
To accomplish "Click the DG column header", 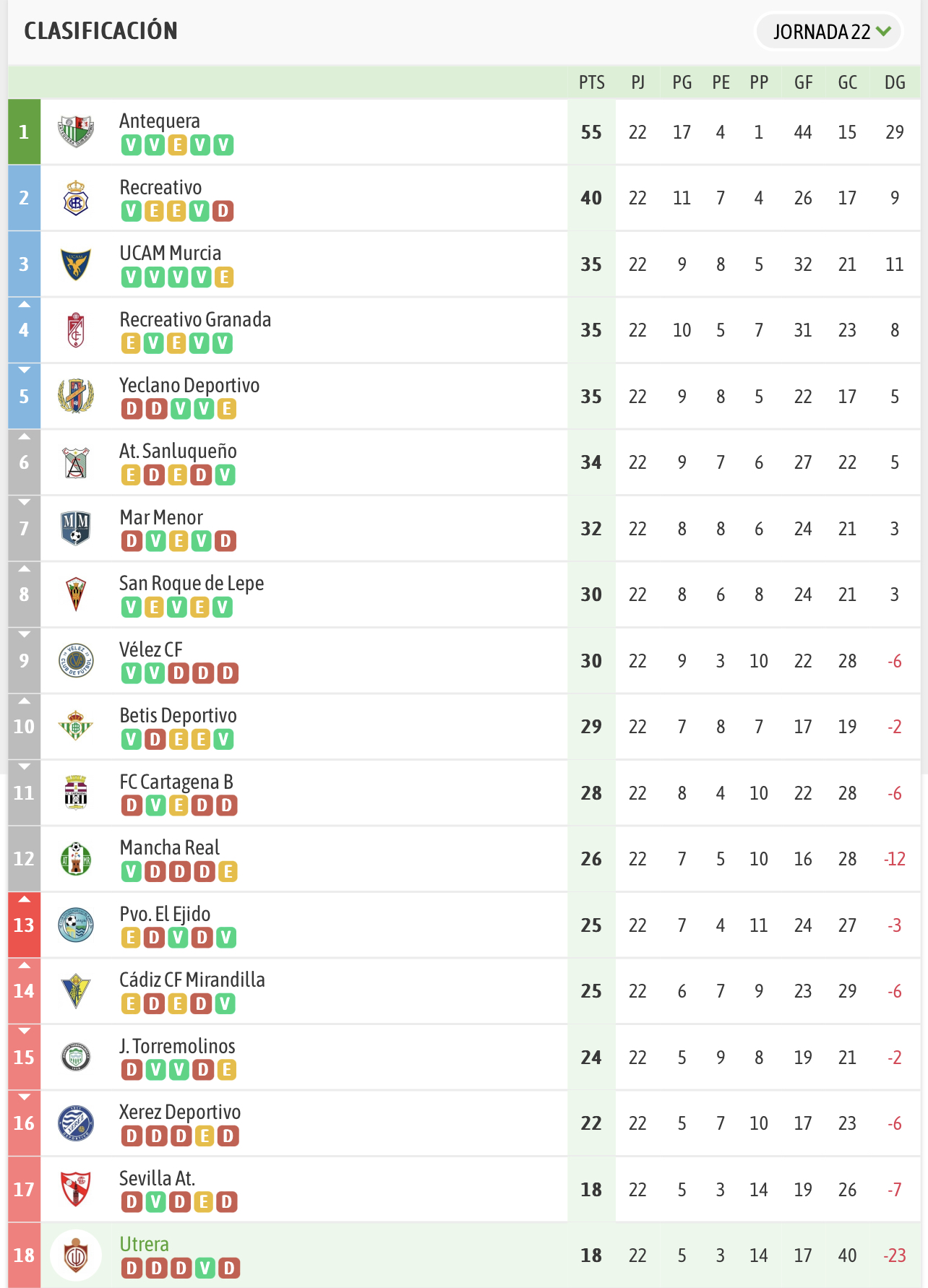I will click(895, 82).
